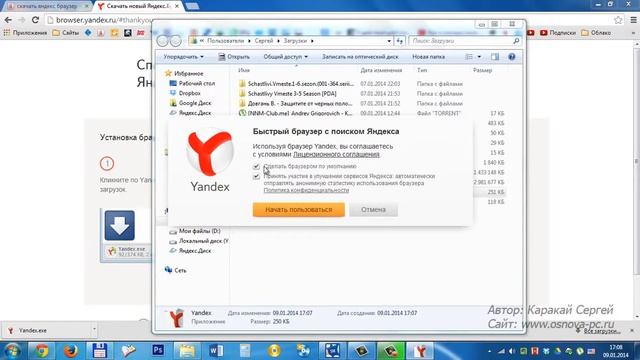The image size is (640, 360).
Task: Open Microsoft Word from the taskbar
Action: pyautogui.click(x=216, y=351)
